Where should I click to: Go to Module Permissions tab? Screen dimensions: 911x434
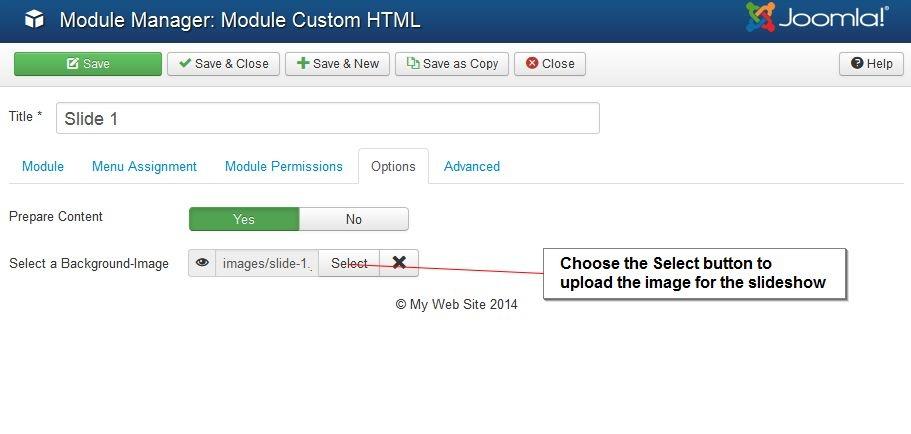click(x=283, y=167)
